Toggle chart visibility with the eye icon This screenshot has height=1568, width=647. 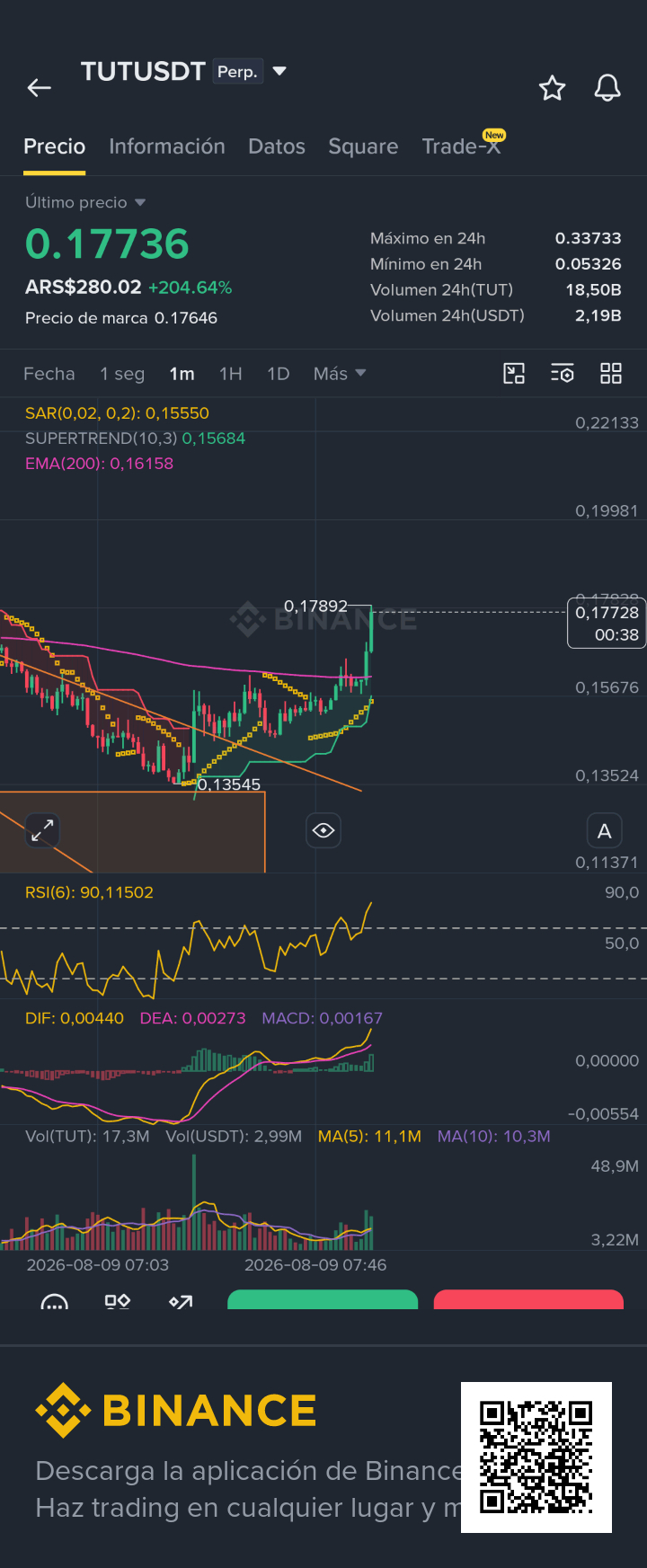(x=323, y=830)
